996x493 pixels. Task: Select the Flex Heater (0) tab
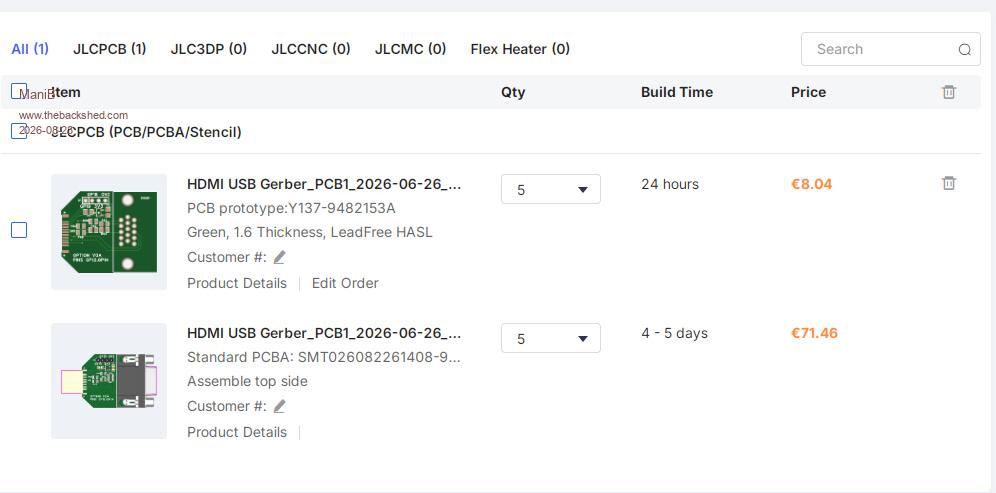520,49
